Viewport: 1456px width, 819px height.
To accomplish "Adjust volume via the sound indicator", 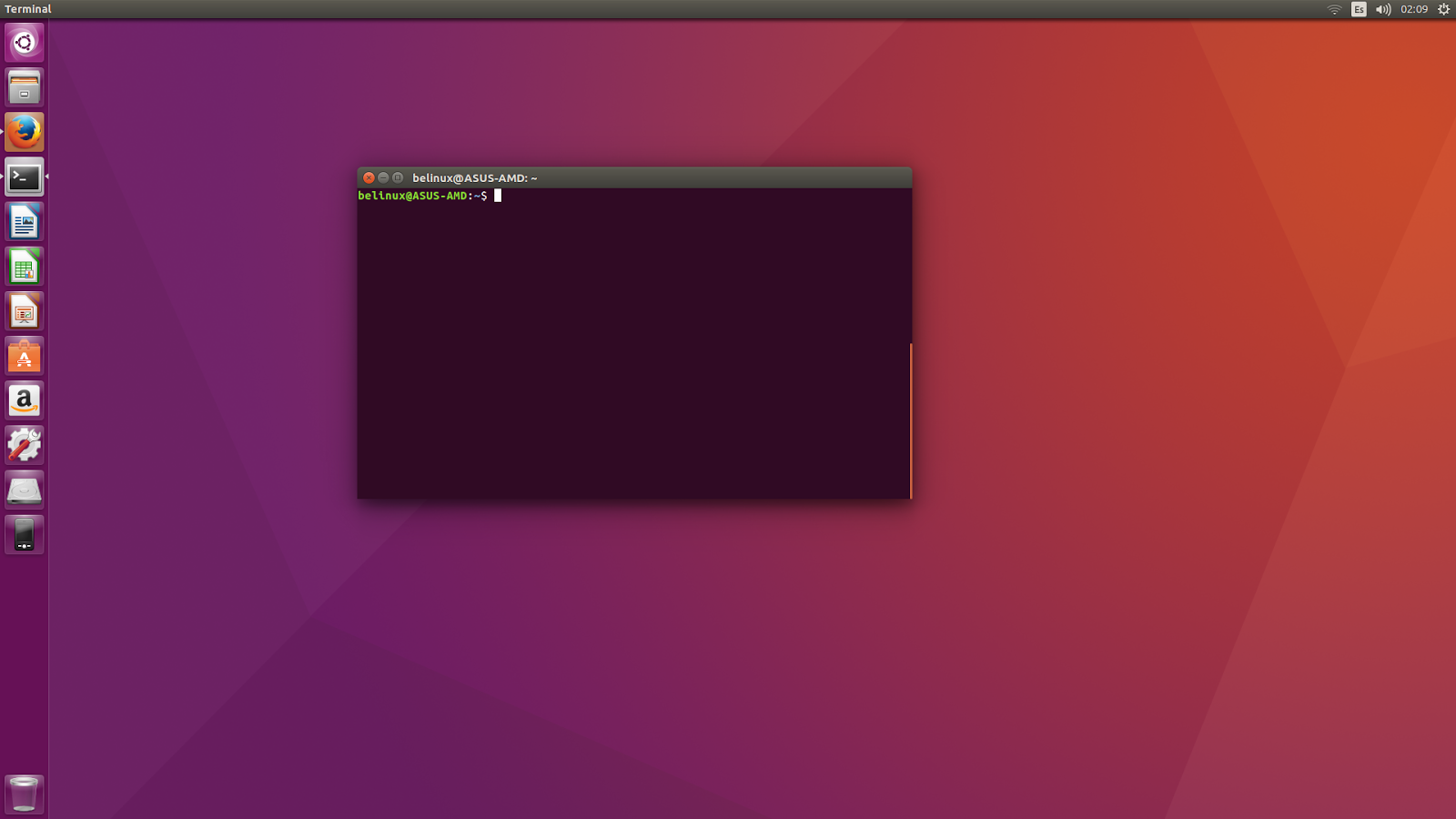I will (x=1382, y=9).
